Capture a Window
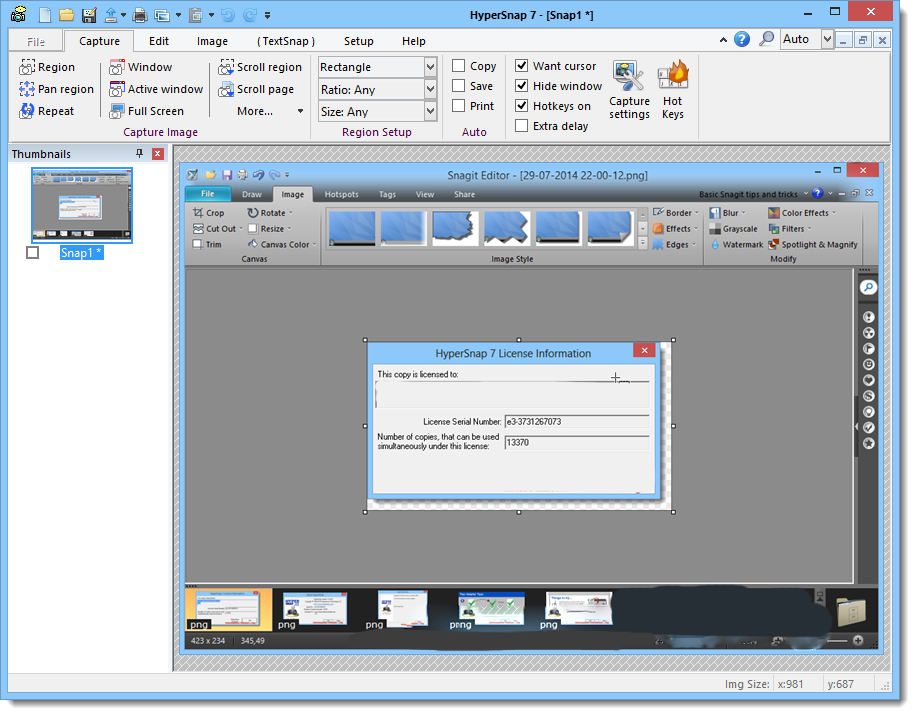915x715 pixels. [141, 67]
